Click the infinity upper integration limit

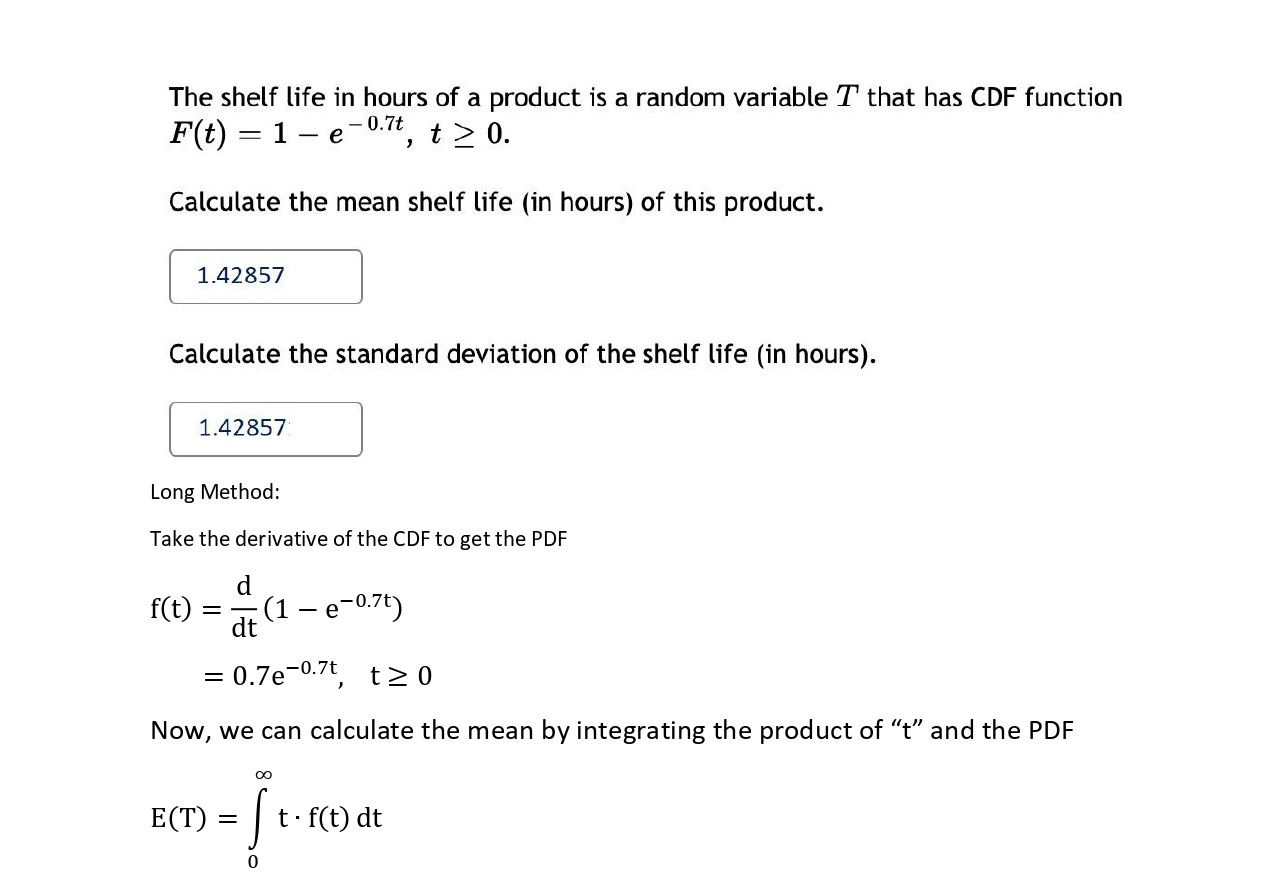click(x=264, y=775)
